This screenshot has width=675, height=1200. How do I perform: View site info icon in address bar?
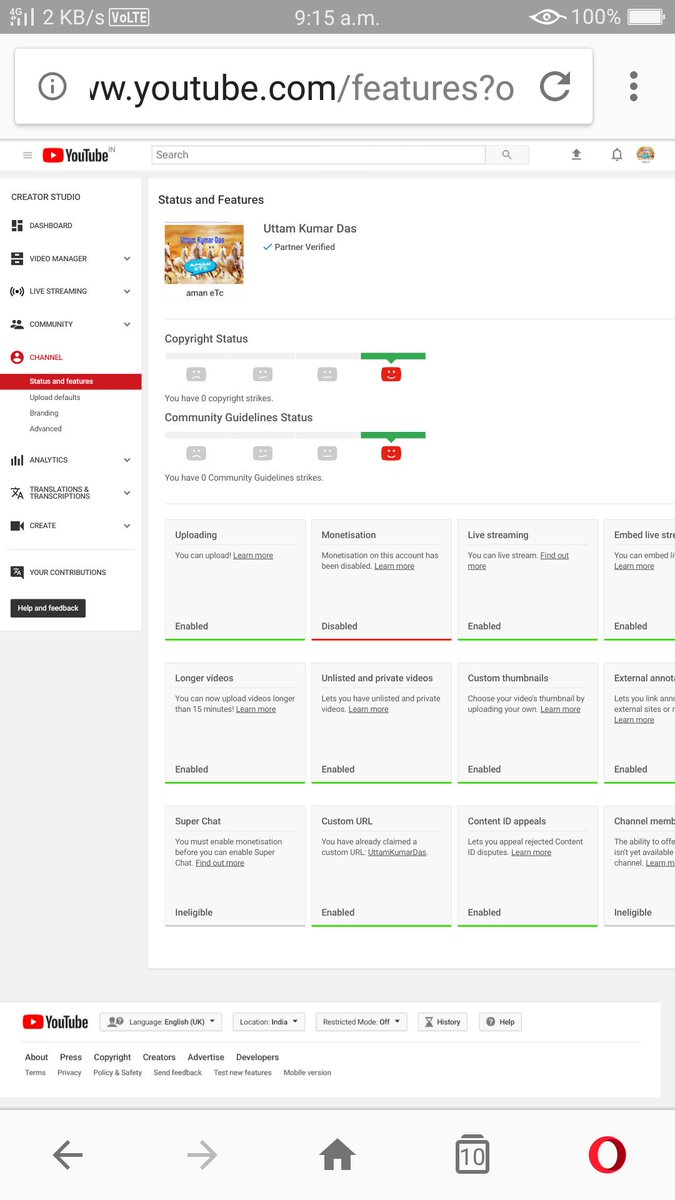pos(52,87)
